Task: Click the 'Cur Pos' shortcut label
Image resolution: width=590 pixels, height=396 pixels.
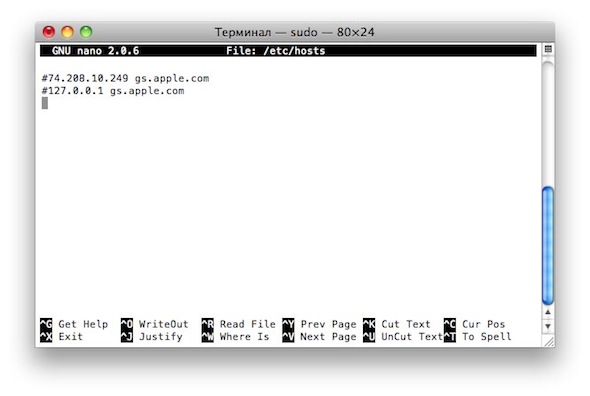Action: point(484,324)
